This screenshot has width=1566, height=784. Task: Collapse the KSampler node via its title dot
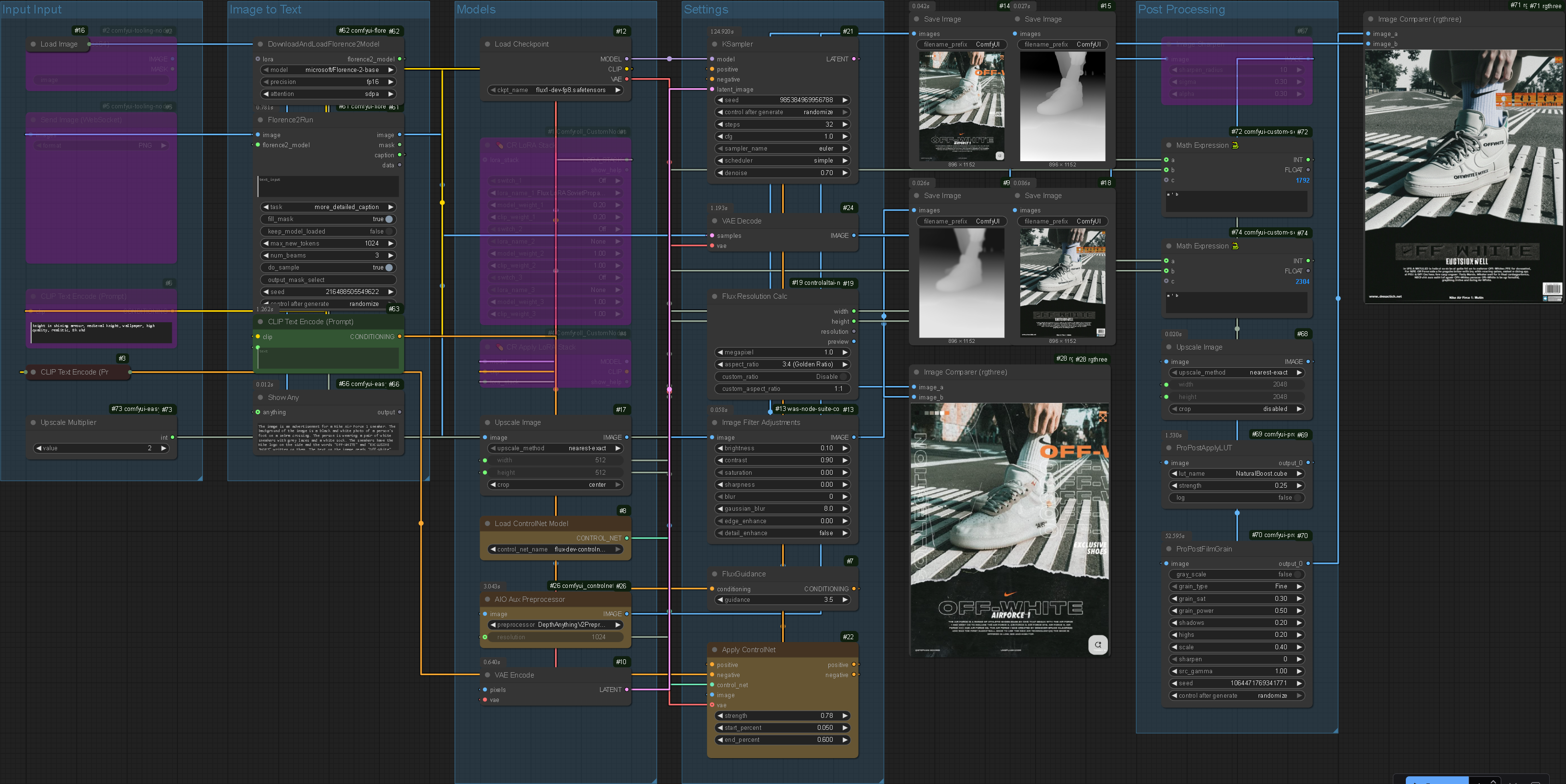pyautogui.click(x=714, y=45)
